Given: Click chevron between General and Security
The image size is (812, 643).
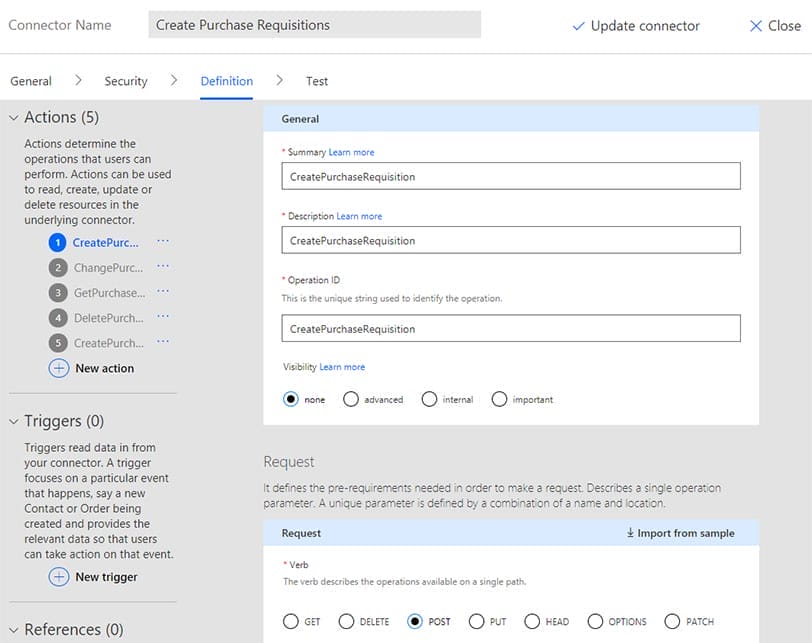Looking at the screenshot, I should coord(78,80).
